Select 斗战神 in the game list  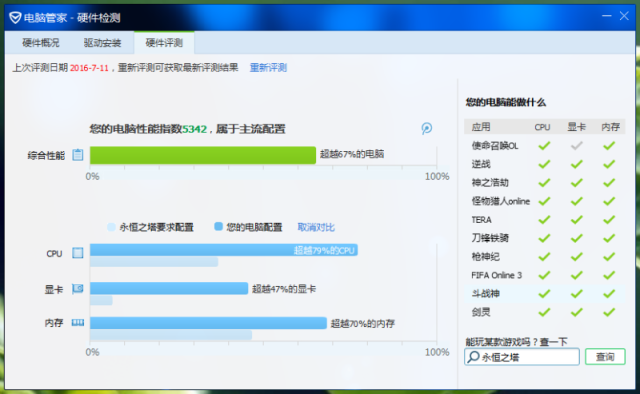485,294
